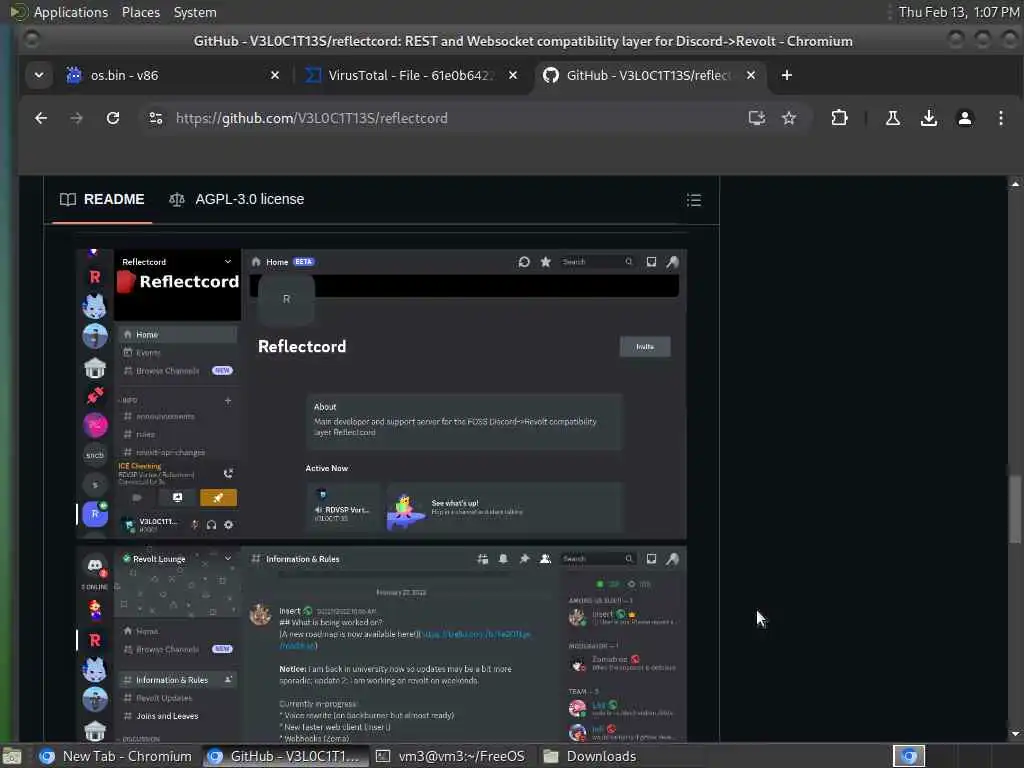Switch to New Tab - Chromium taskbar window
The width and height of the screenshot is (1024, 768).
(116, 756)
